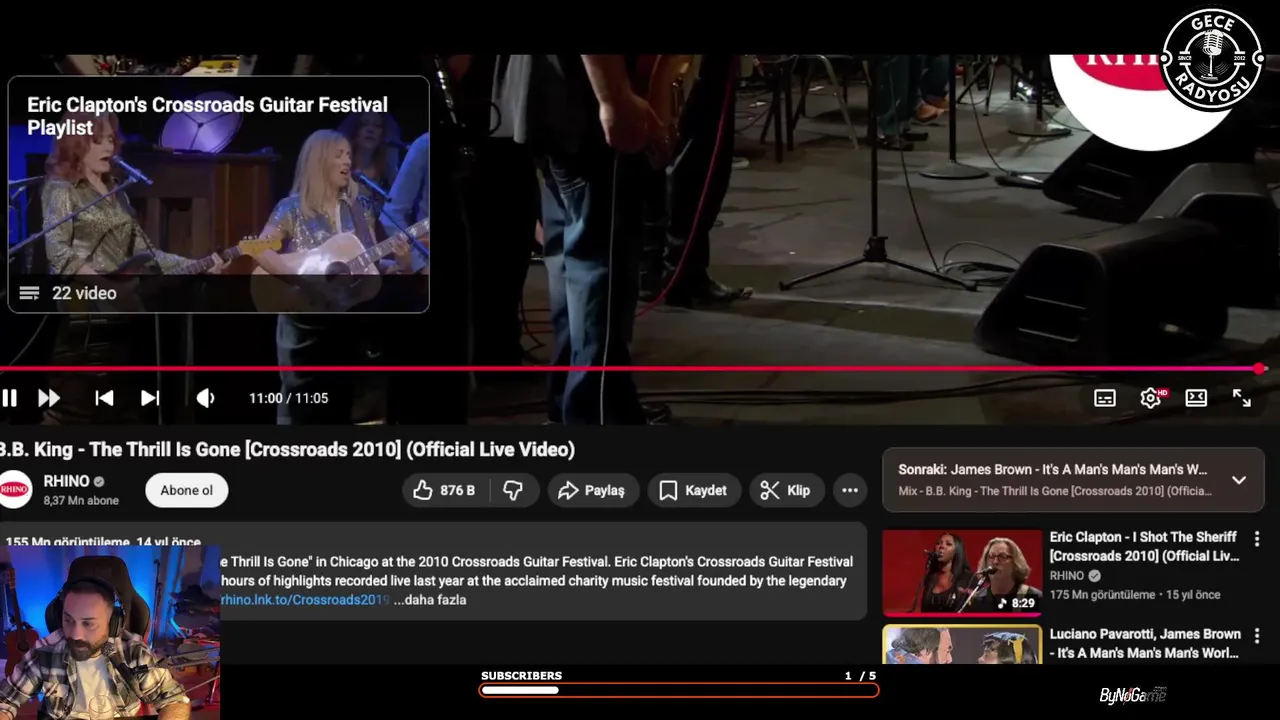
Task: Open options for Pavarotti James Brown video
Action: coord(1257,636)
